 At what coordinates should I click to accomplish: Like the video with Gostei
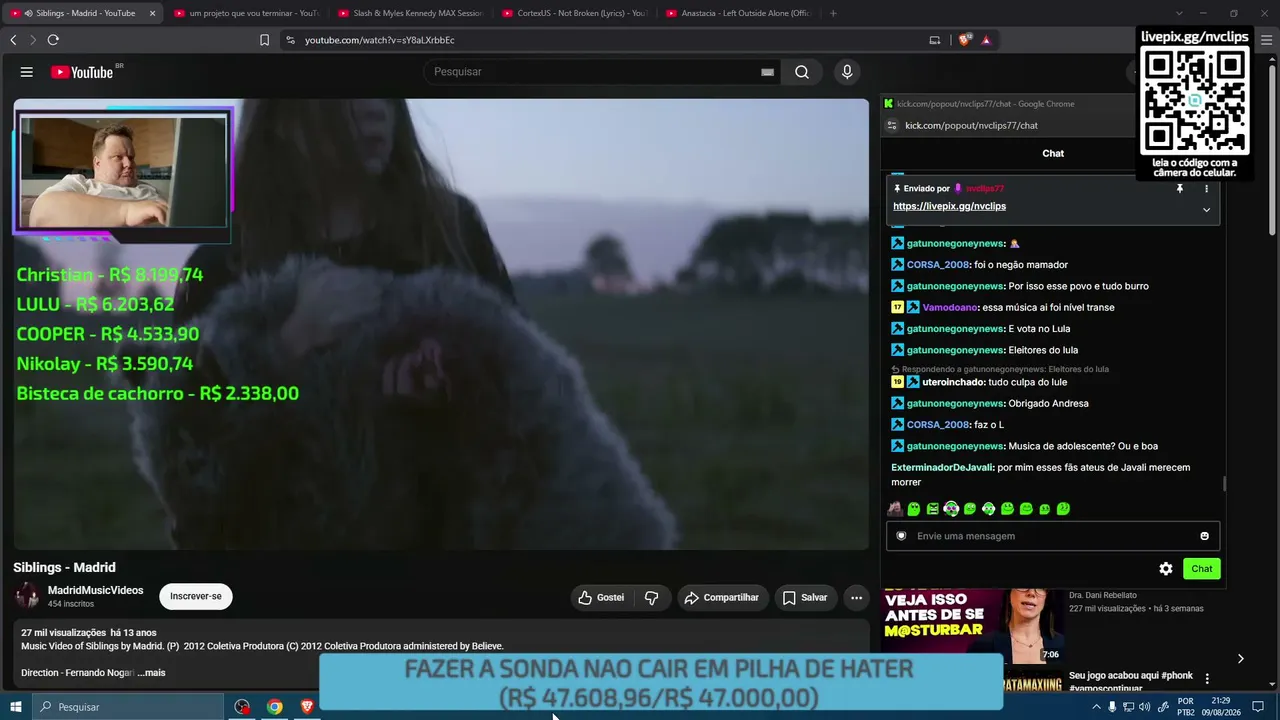coord(601,598)
